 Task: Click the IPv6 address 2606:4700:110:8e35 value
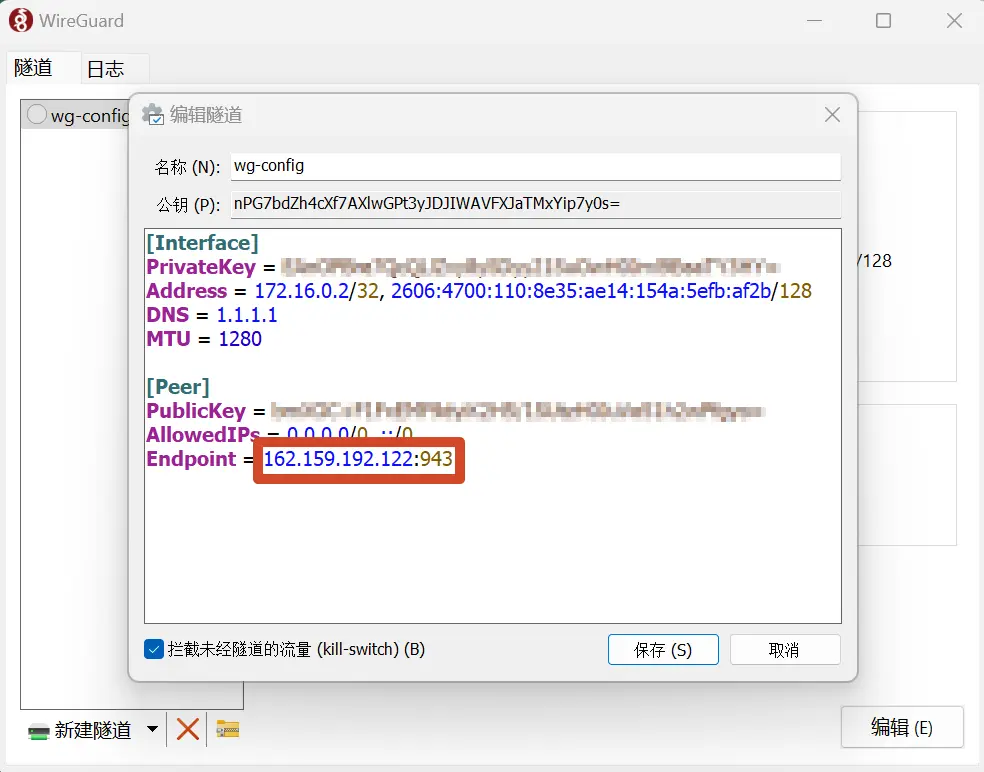click(x=580, y=291)
